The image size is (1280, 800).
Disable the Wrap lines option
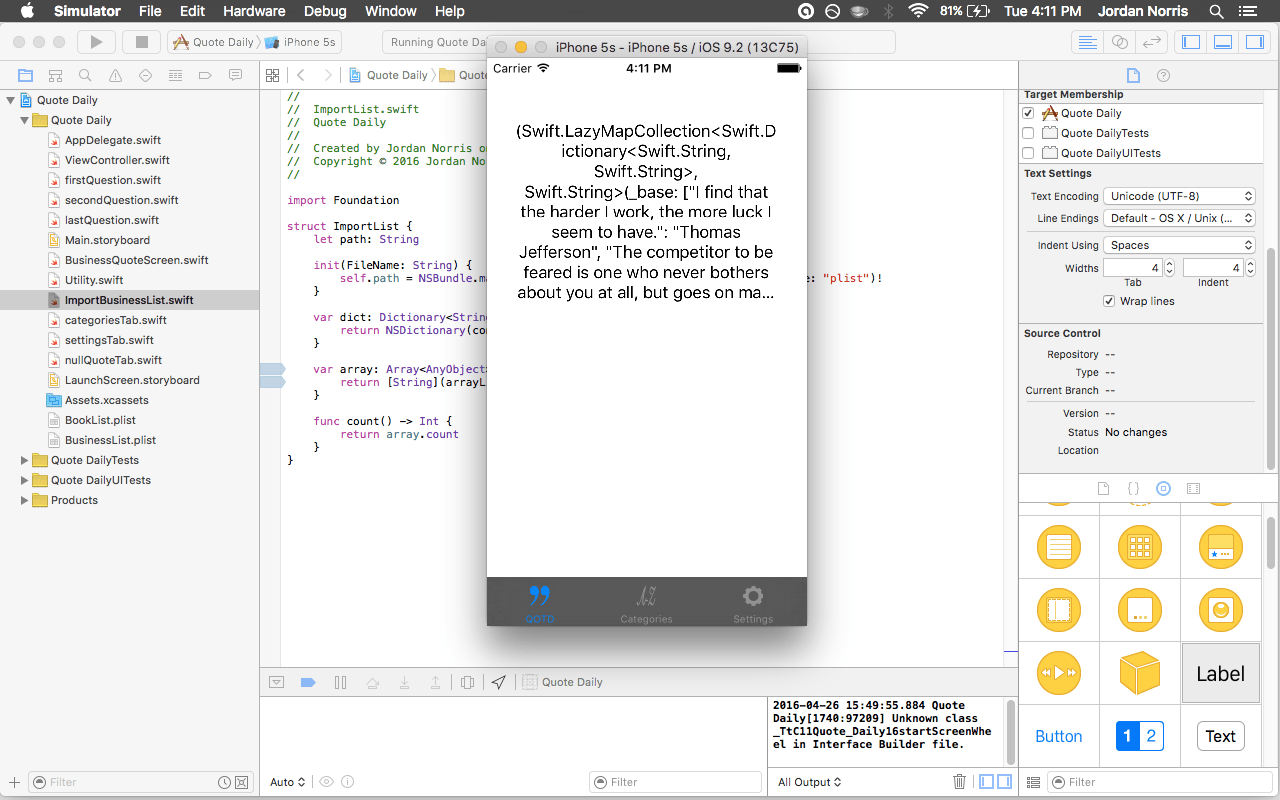1109,300
